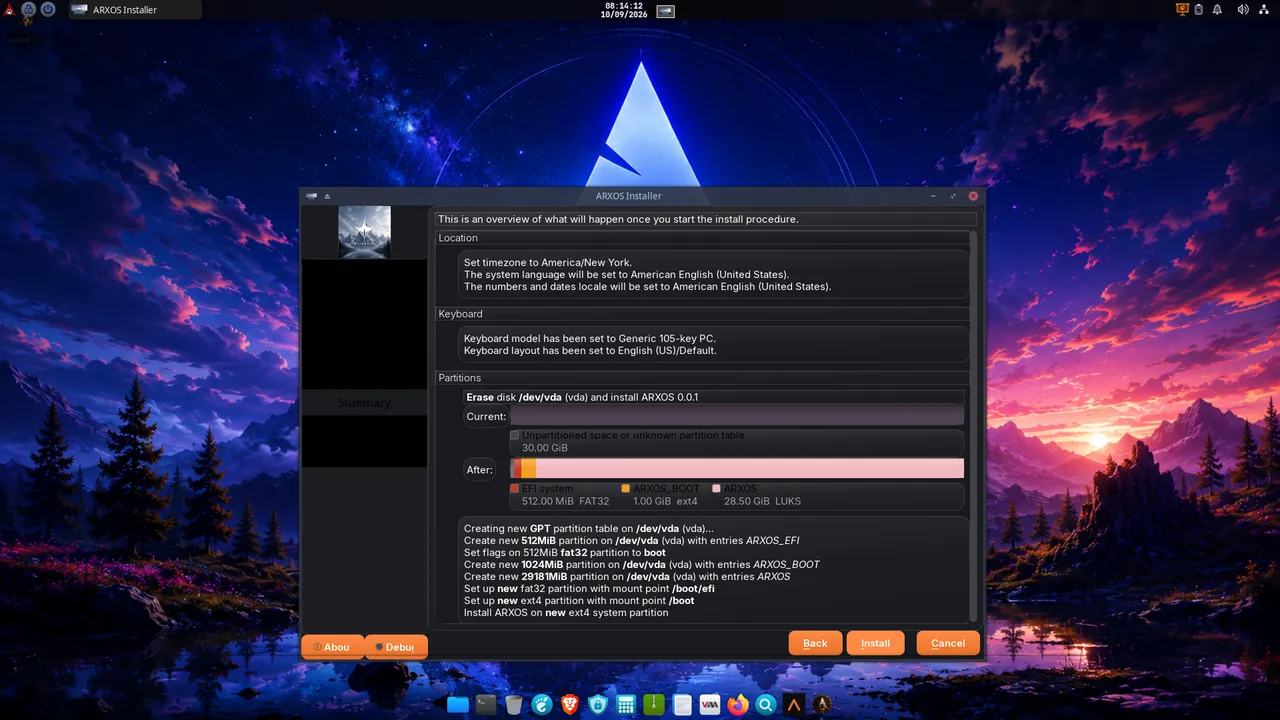Click the installer window's title bar menu icon
1280x720 pixels.
(312, 196)
